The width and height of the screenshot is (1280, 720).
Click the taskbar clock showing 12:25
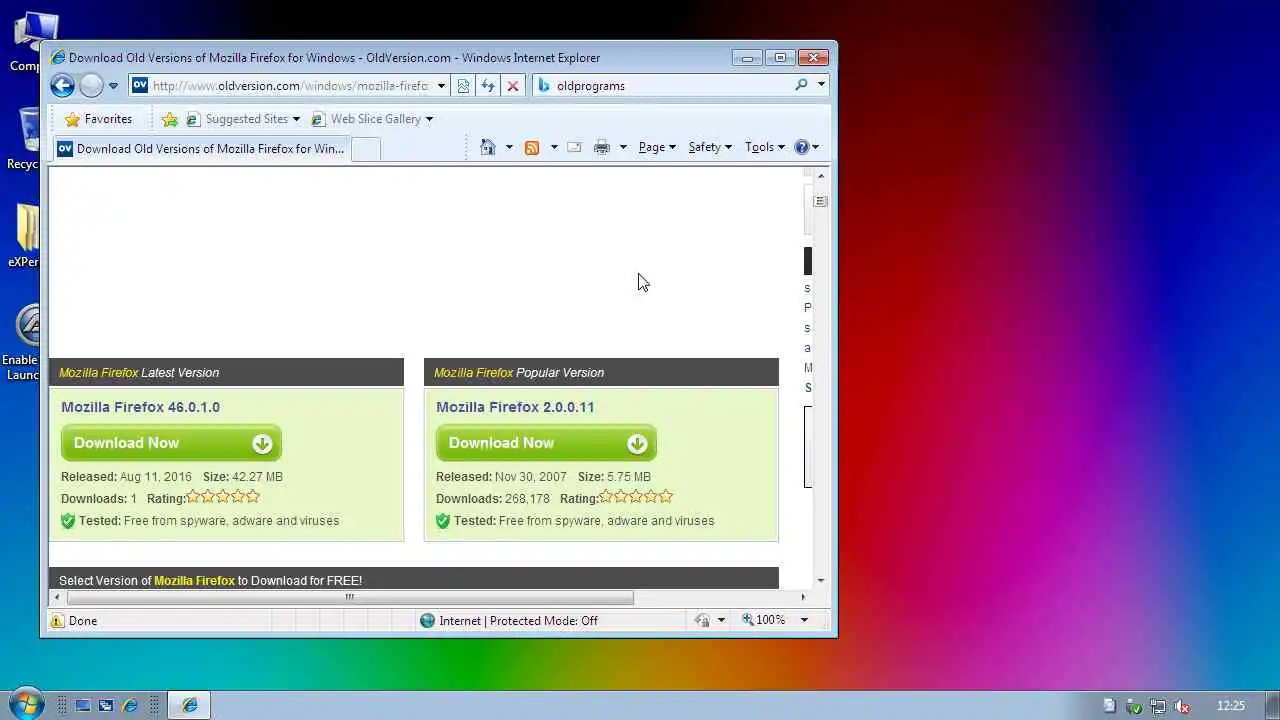pos(1231,706)
